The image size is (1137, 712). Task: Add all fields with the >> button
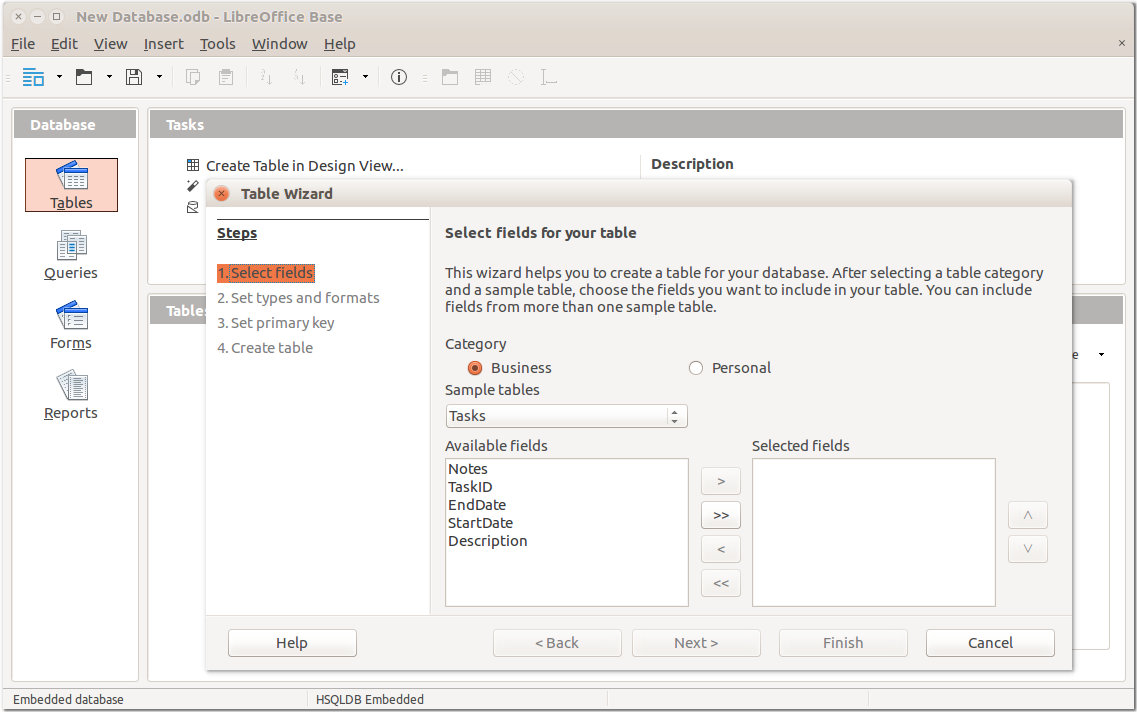coord(721,516)
